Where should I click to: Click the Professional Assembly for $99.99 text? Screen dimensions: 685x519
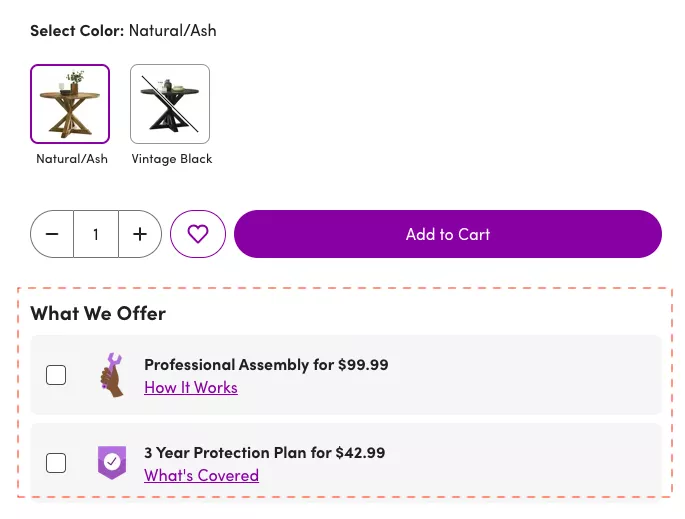pos(266,365)
